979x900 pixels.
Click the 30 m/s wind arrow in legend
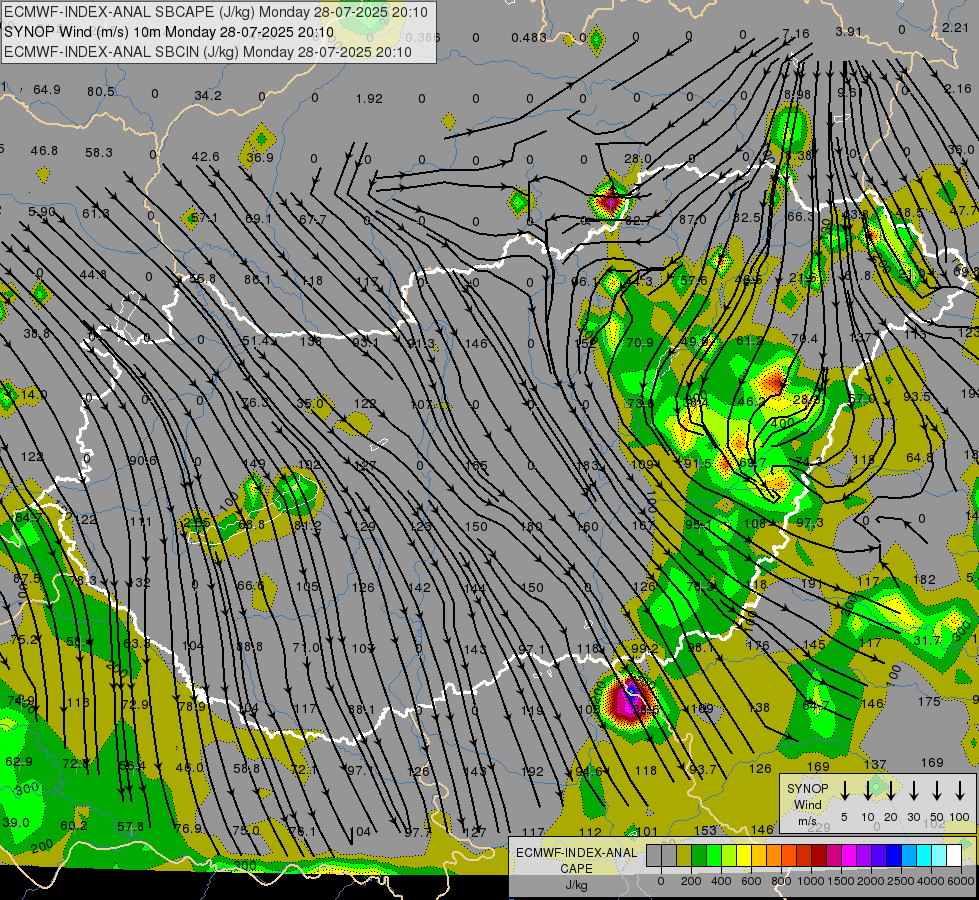click(x=914, y=791)
